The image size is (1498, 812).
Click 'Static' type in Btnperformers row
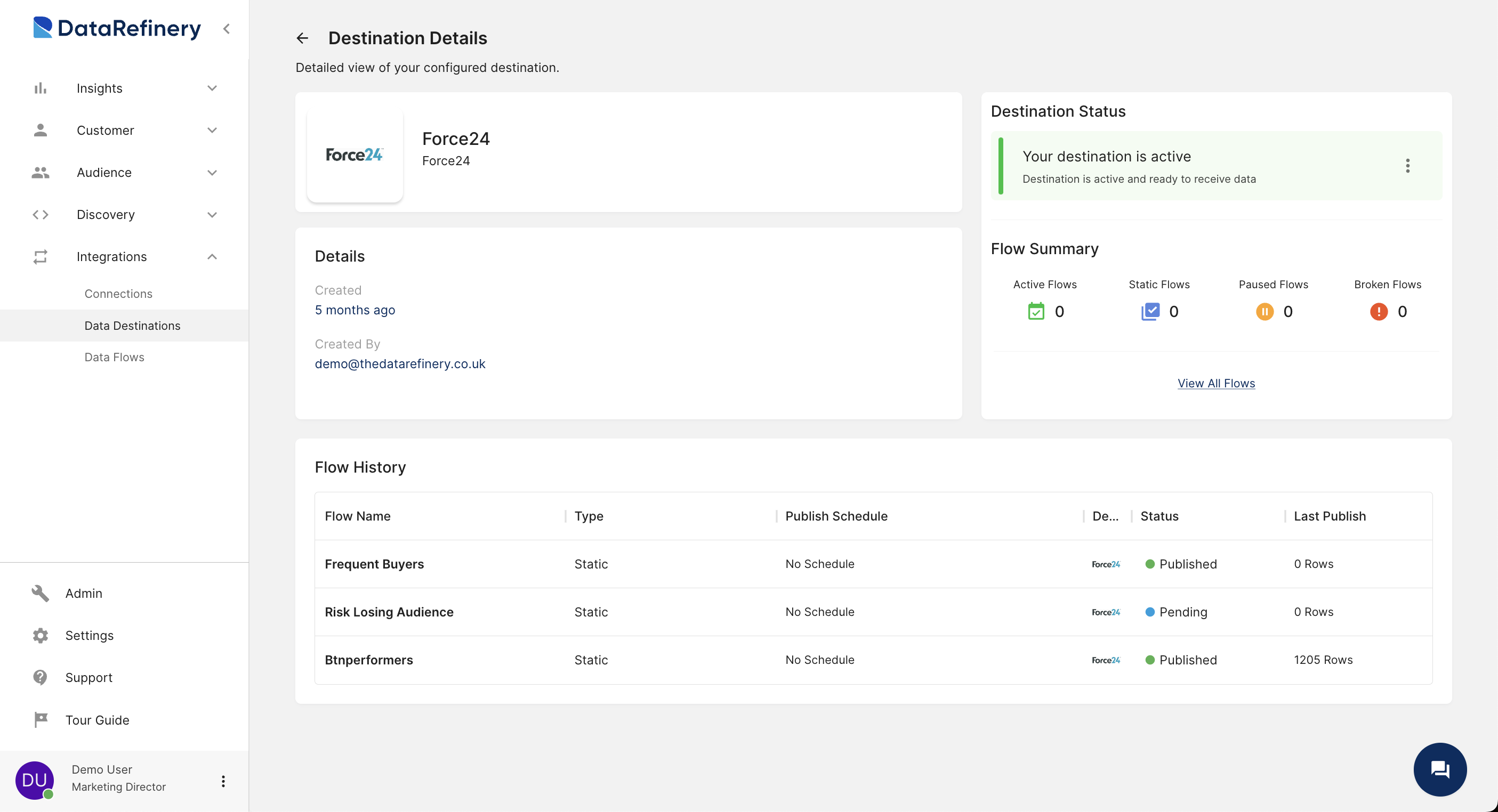[591, 660]
